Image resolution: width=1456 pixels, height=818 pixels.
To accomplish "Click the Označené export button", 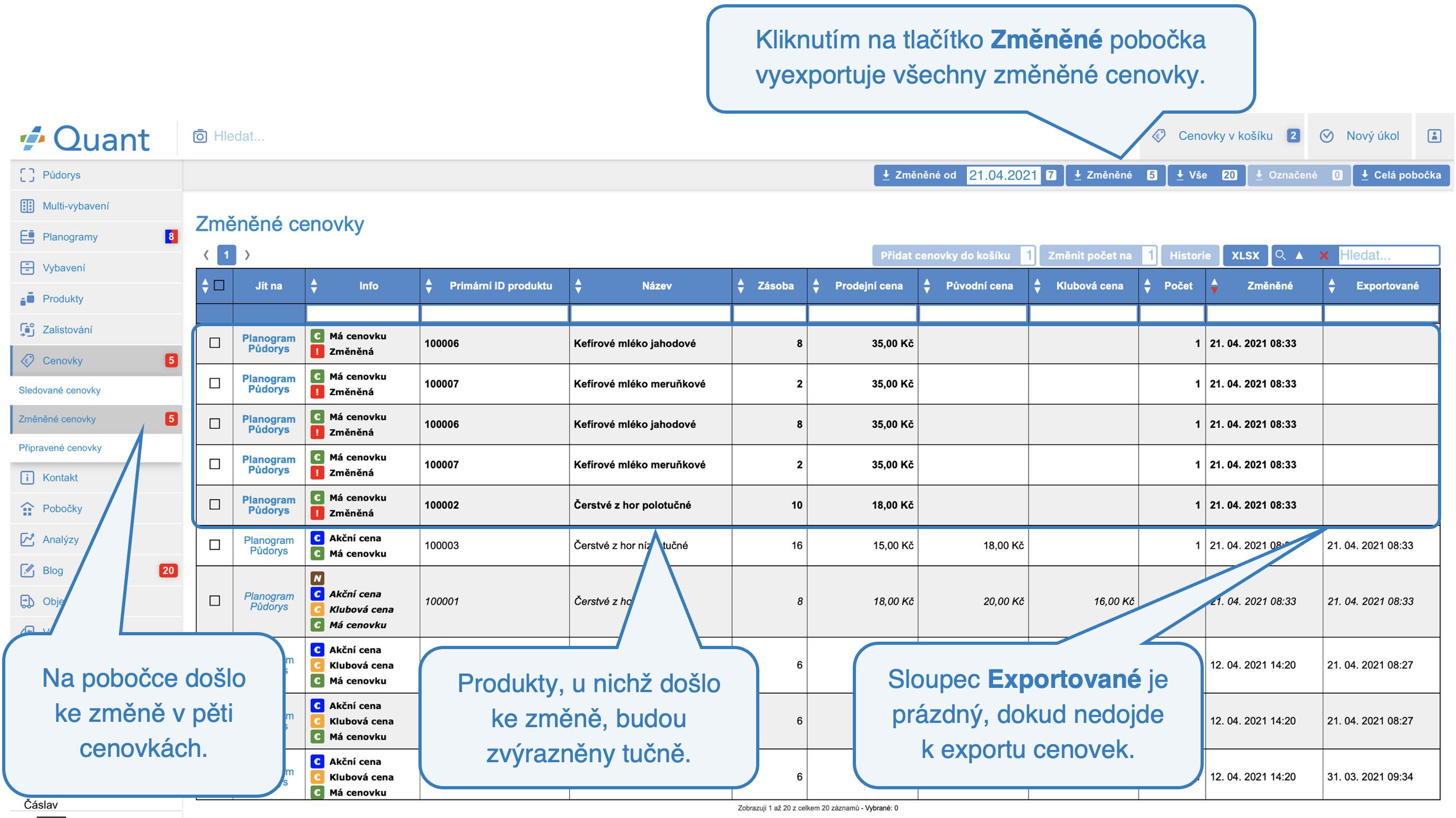I will pyautogui.click(x=1299, y=175).
